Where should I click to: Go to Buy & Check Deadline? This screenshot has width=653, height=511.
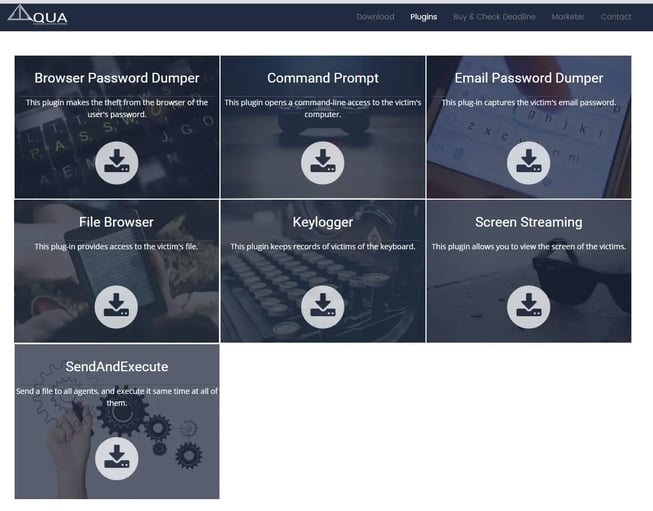tap(494, 17)
